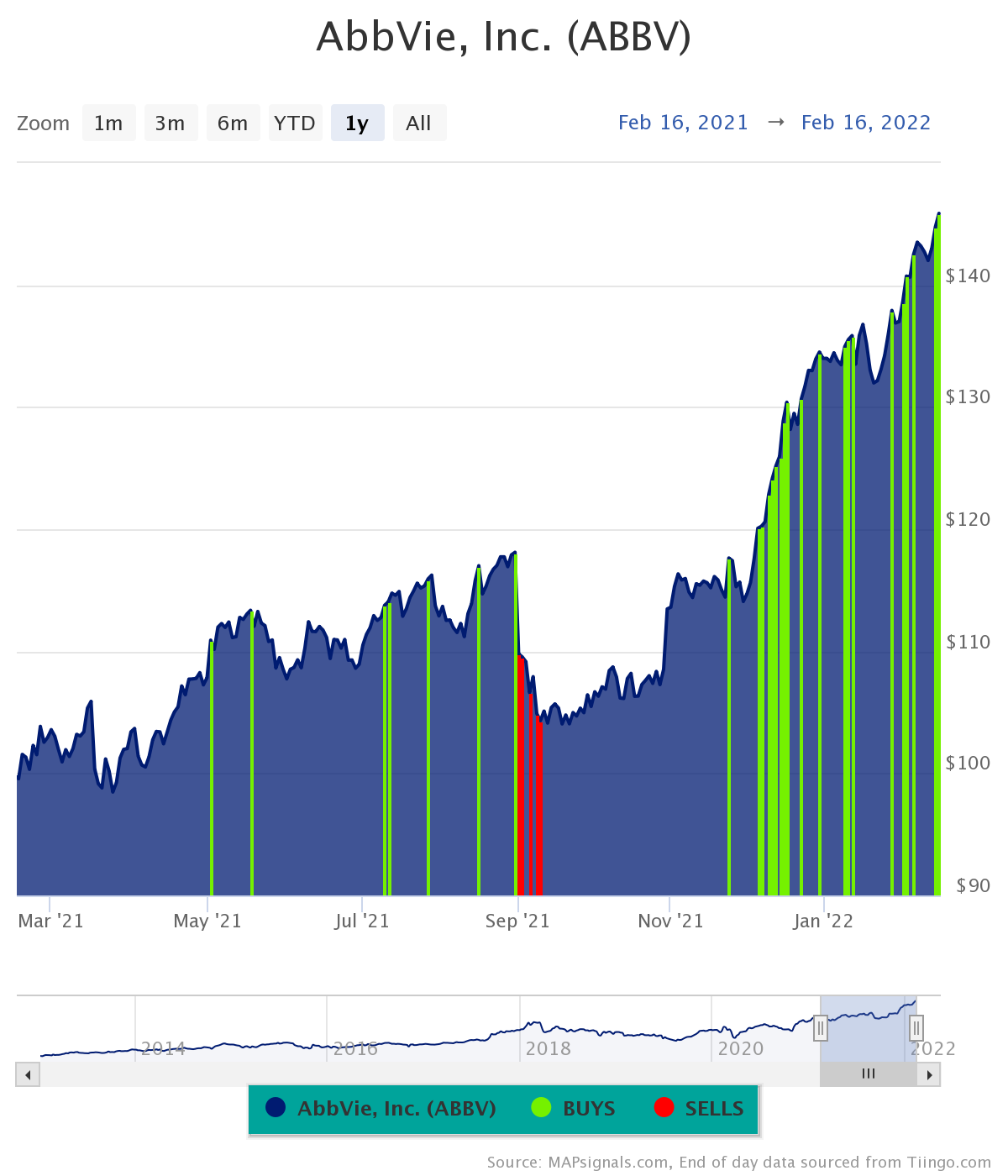Click the May '21 axis label

pyautogui.click(x=207, y=921)
